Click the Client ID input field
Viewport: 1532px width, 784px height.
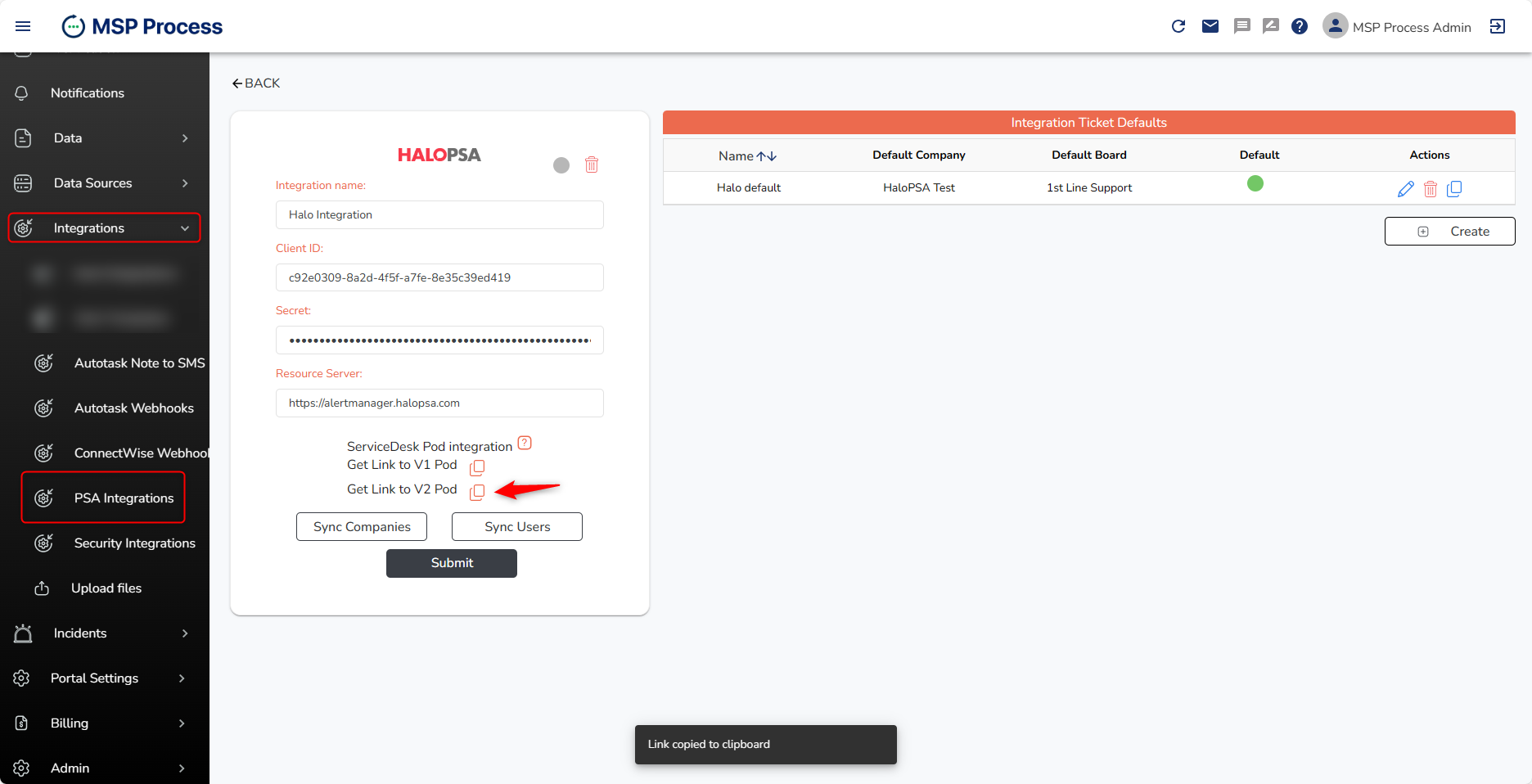click(439, 277)
